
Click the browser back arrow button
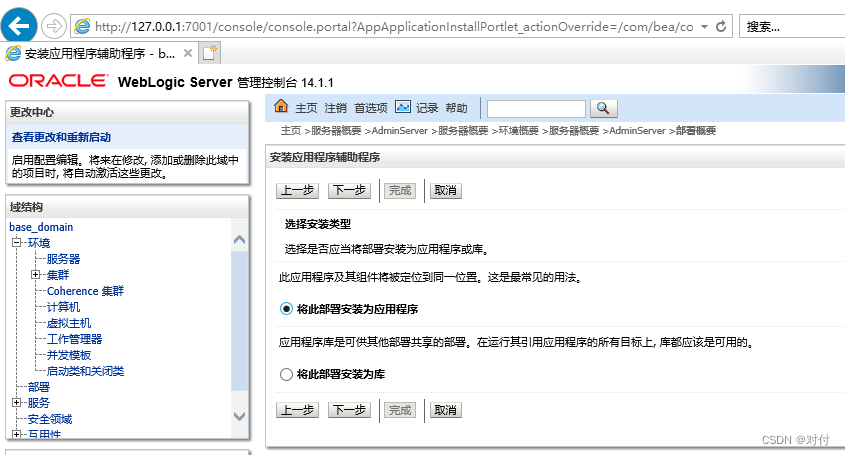(x=19, y=26)
